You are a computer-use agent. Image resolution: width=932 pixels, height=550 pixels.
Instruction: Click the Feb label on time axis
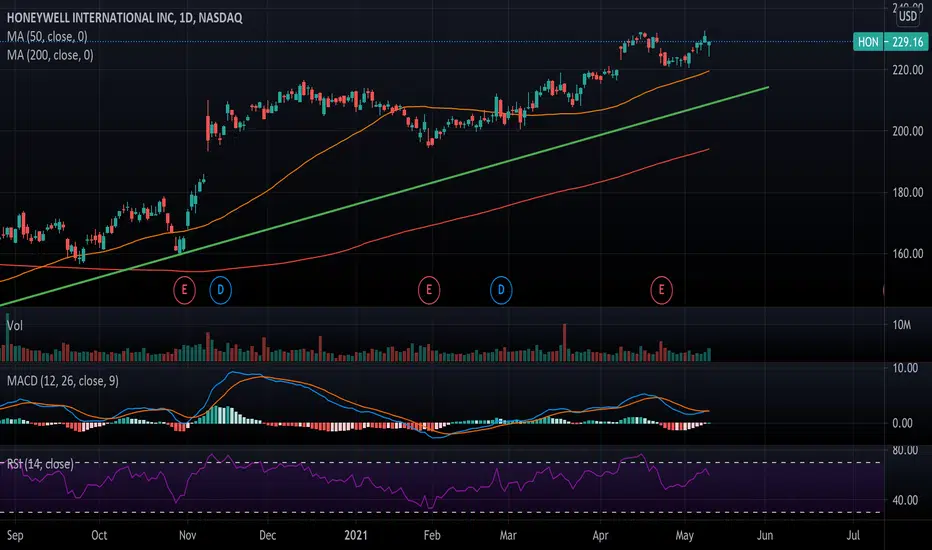(x=432, y=535)
